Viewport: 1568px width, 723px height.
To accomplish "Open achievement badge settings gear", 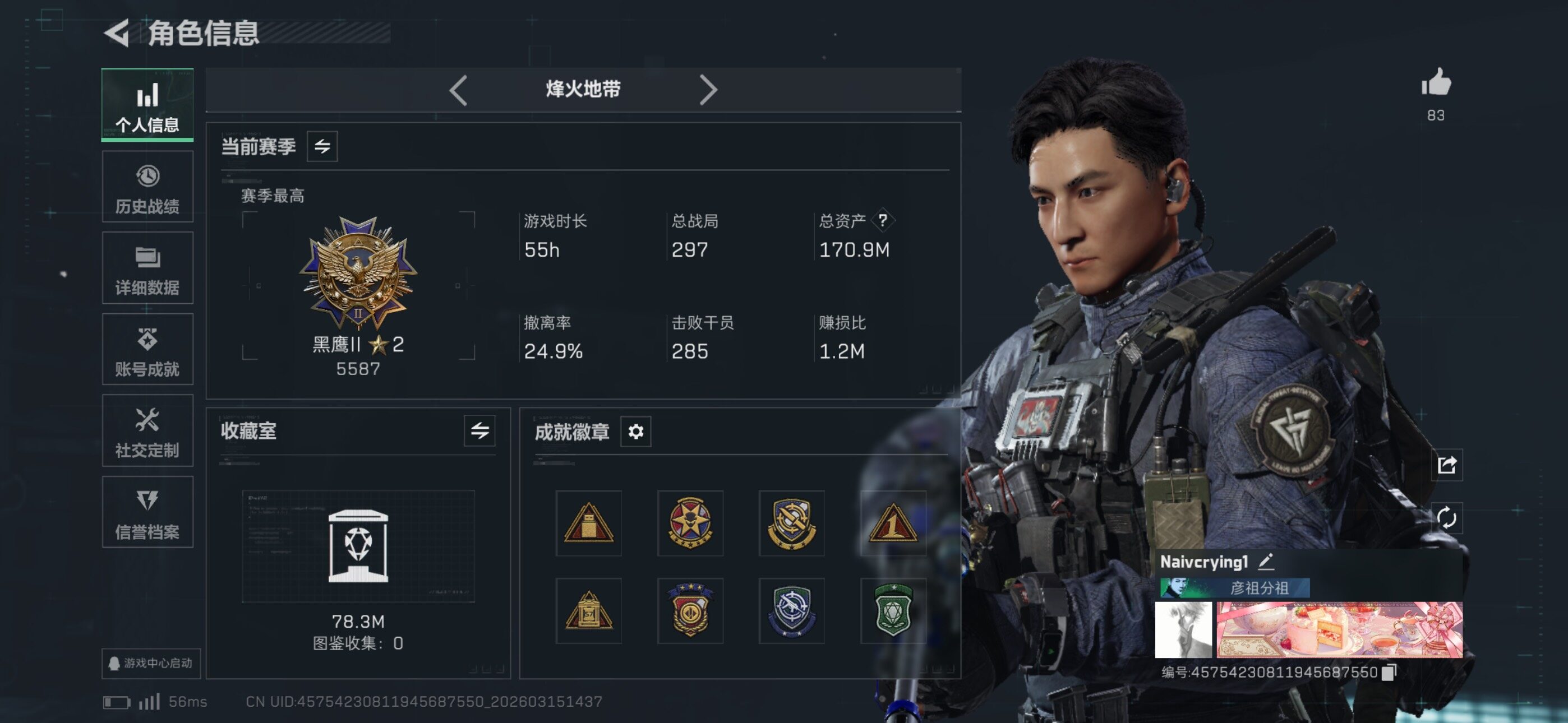I will pyautogui.click(x=635, y=432).
